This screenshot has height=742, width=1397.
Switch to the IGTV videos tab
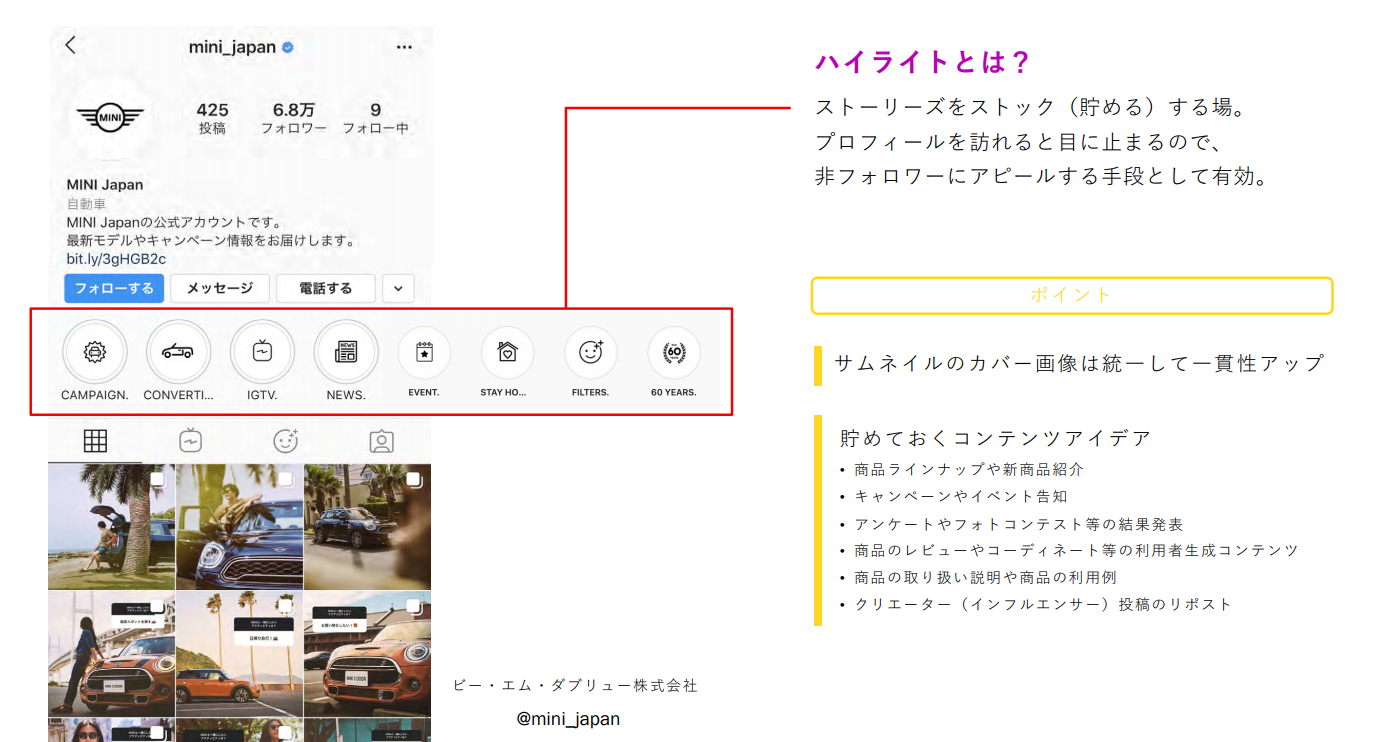coord(191,441)
